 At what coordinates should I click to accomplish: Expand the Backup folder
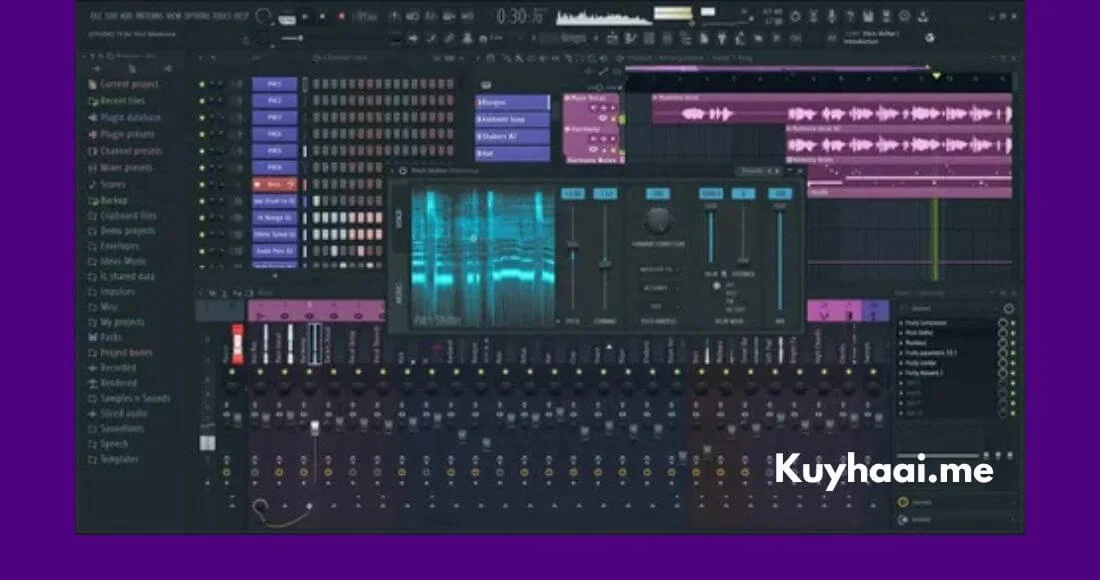tap(108, 201)
